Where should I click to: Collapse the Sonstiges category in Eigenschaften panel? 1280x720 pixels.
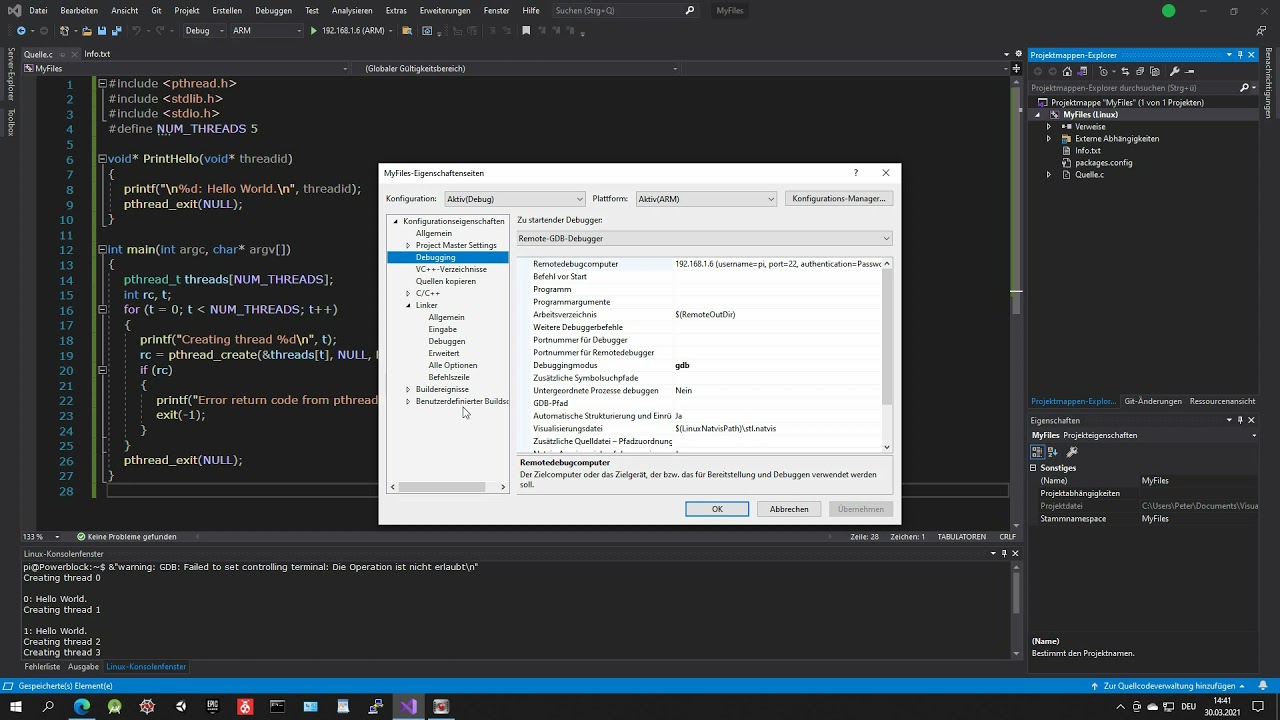pos(1034,468)
